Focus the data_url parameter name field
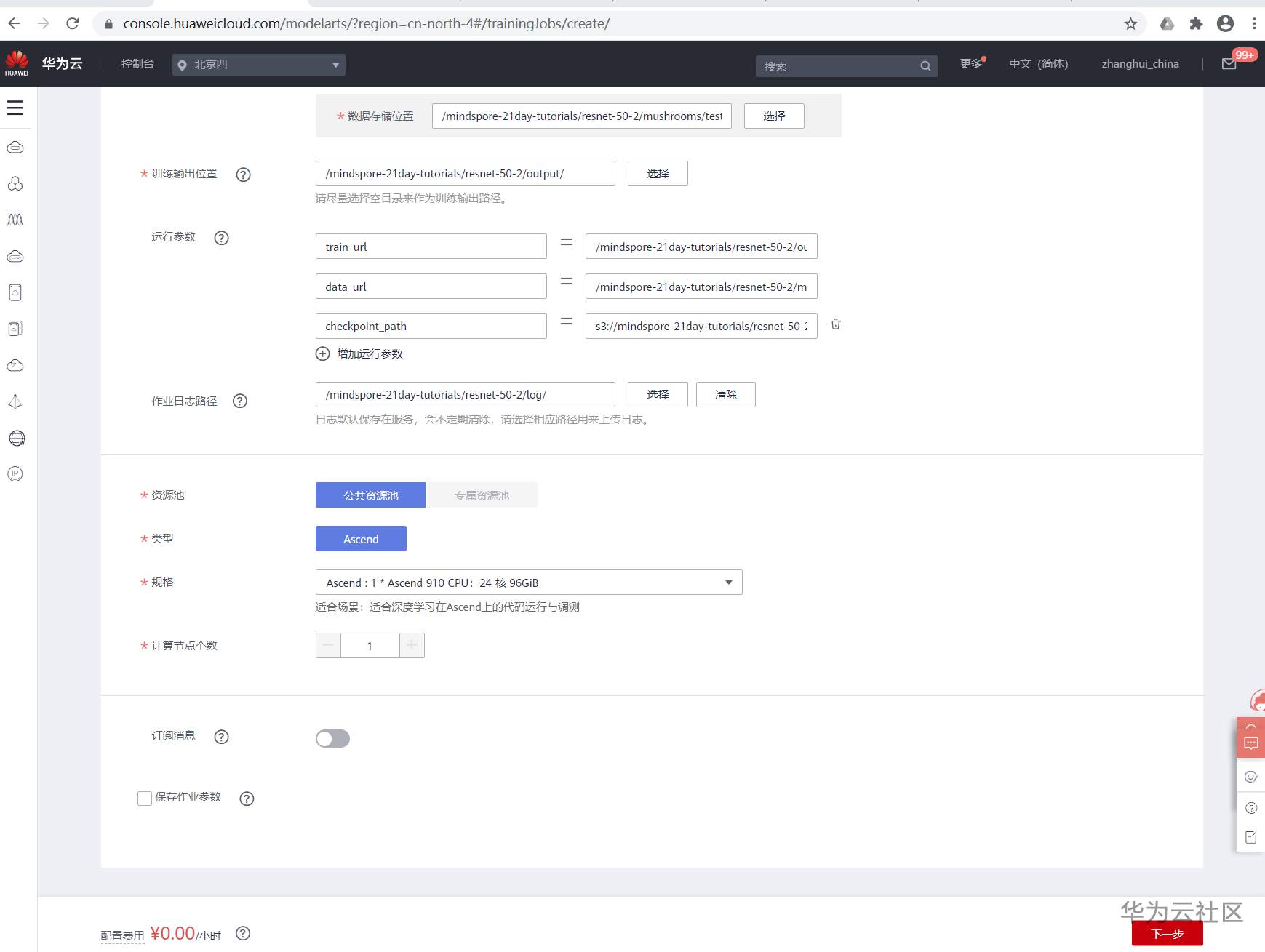Viewport: 1265px width, 952px height. tap(431, 287)
